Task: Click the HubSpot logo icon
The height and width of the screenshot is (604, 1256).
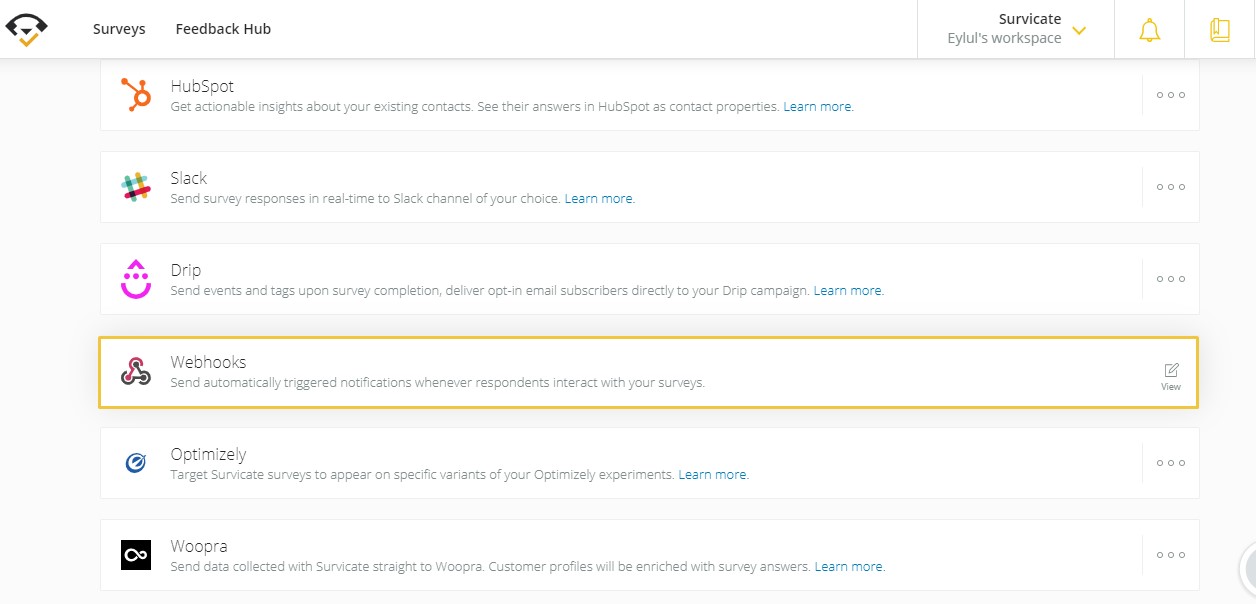Action: point(136,95)
